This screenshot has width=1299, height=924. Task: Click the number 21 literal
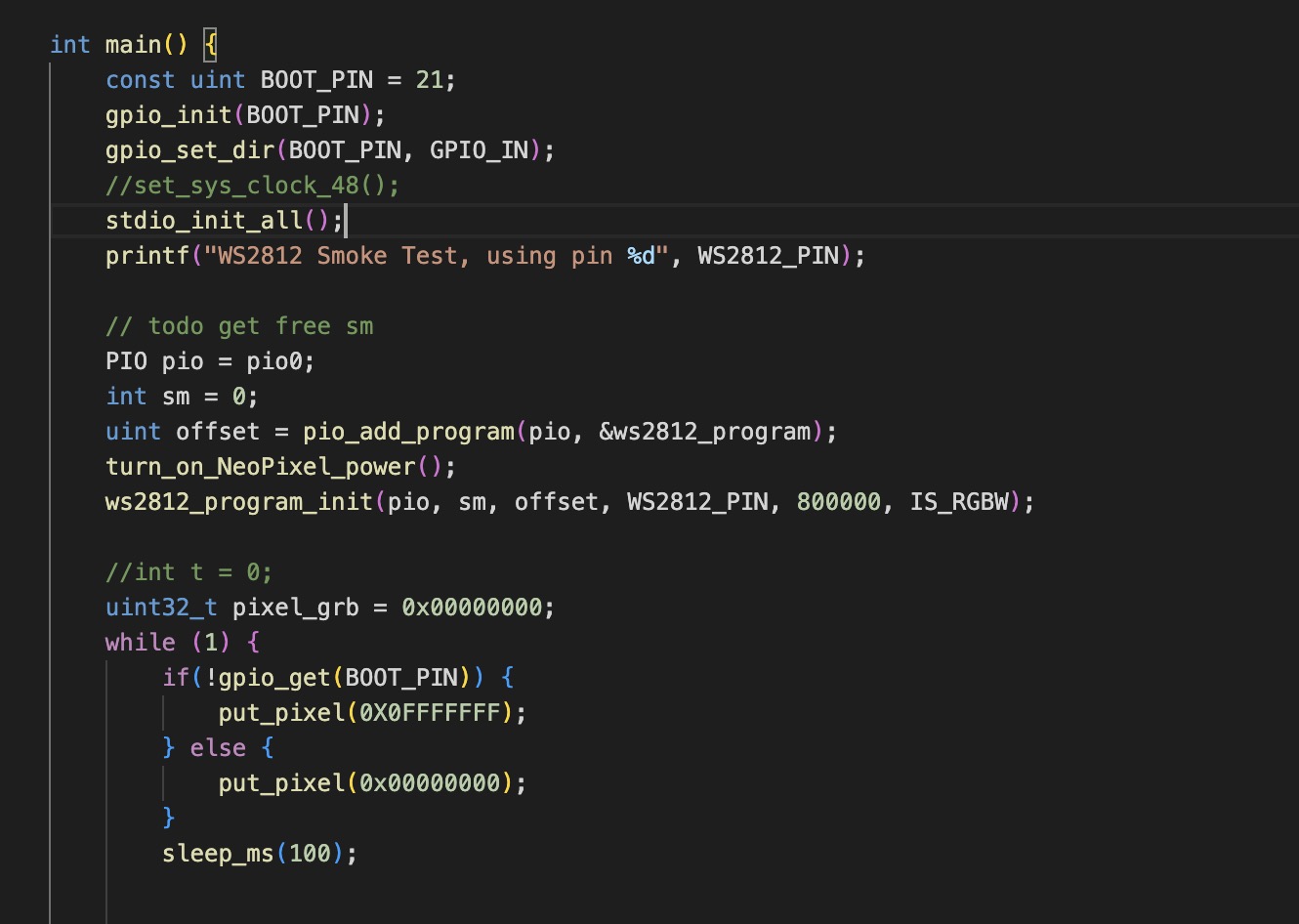pos(430,80)
